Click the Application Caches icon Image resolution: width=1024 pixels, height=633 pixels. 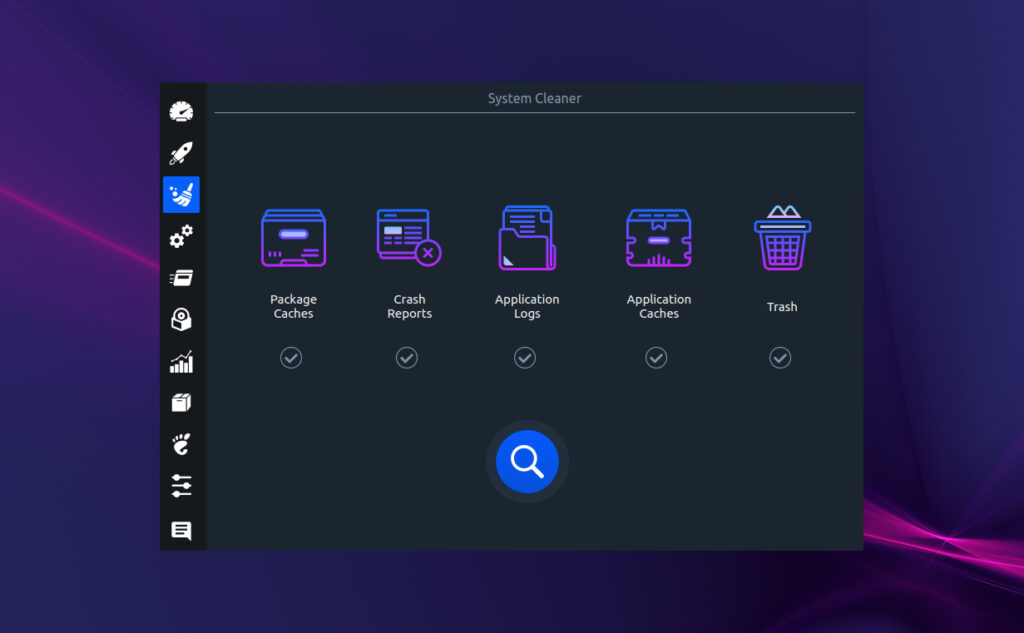tap(659, 238)
